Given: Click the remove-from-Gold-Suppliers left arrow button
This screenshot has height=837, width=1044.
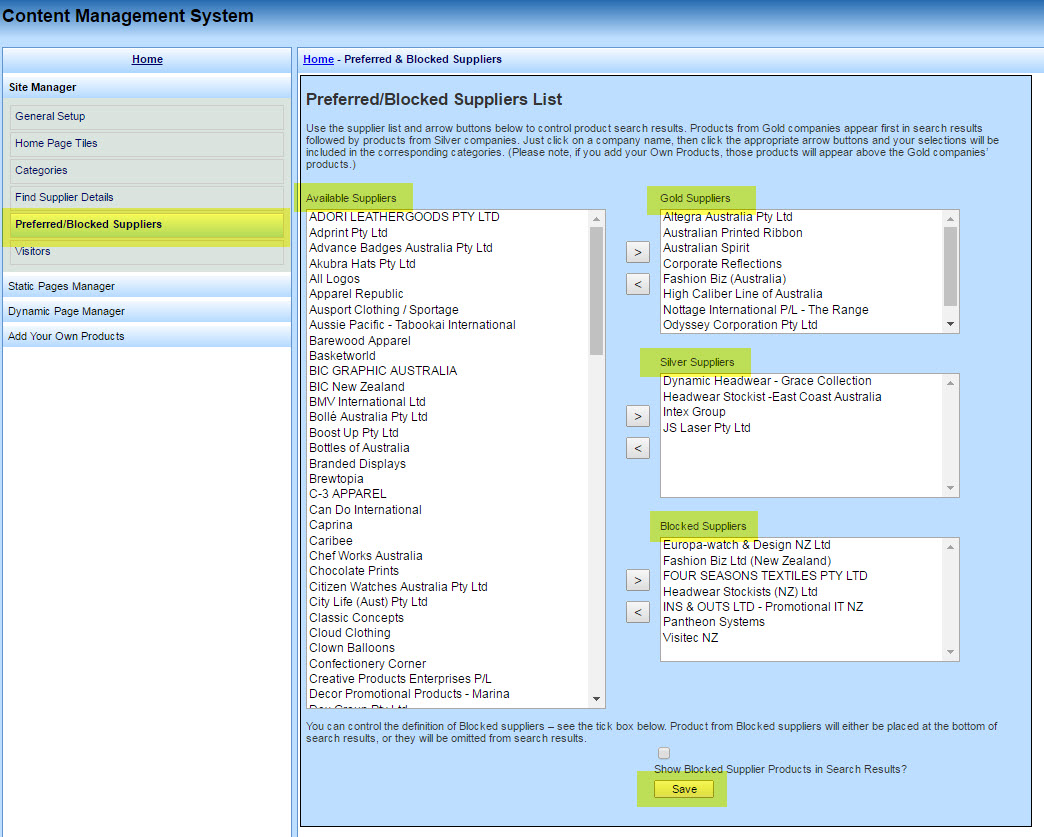Looking at the screenshot, I should (637, 284).
